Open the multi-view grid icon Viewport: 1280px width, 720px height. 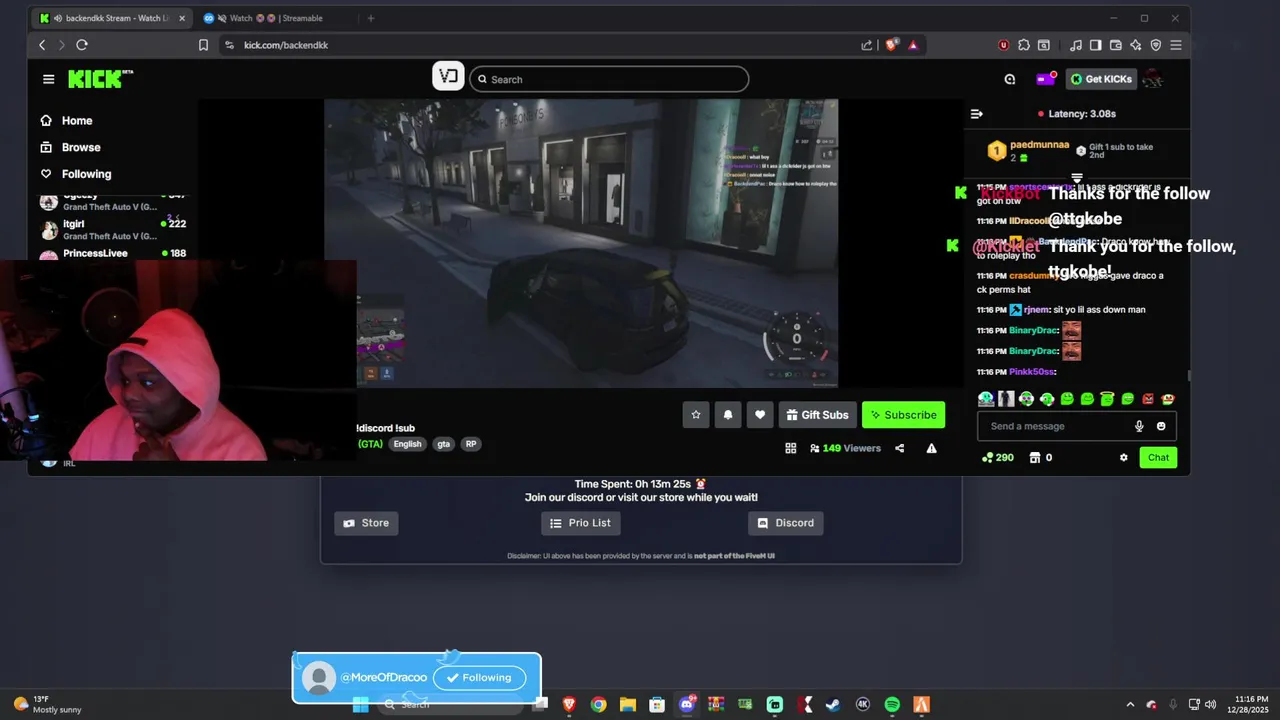[790, 448]
